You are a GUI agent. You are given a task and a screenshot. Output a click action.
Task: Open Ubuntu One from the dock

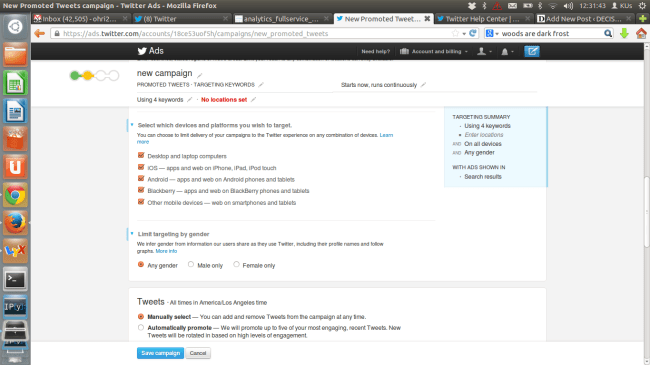tap(15, 167)
